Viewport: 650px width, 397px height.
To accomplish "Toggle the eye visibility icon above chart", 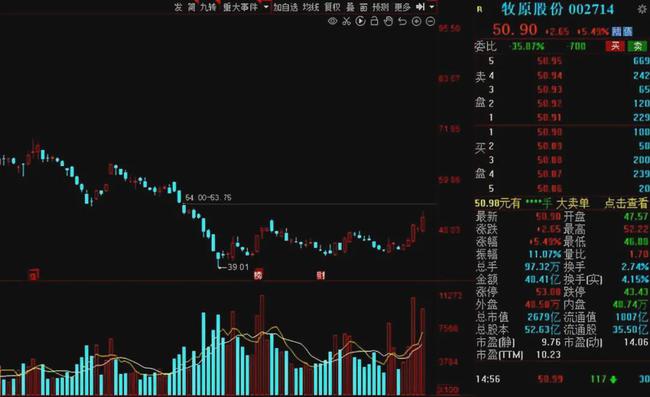I will click(332, 21).
